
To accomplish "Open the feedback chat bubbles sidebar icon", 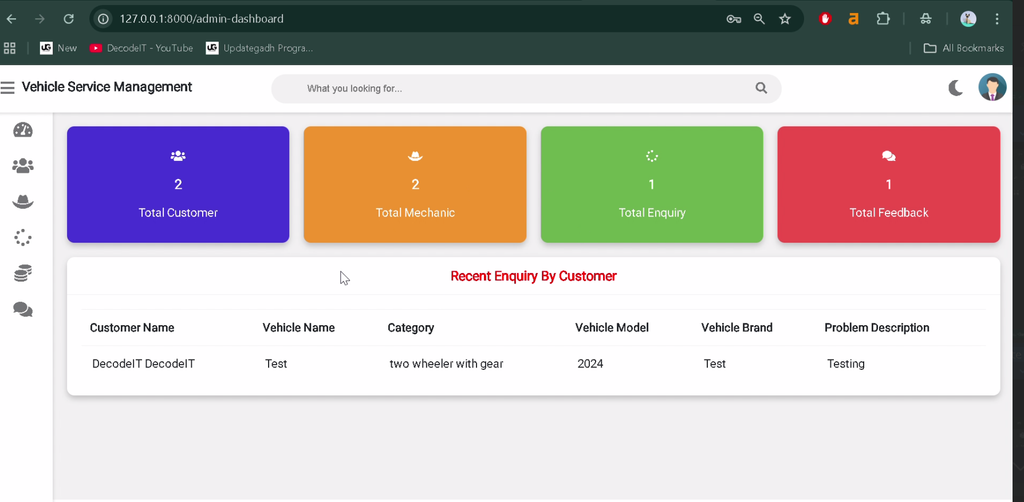I will 23,309.
